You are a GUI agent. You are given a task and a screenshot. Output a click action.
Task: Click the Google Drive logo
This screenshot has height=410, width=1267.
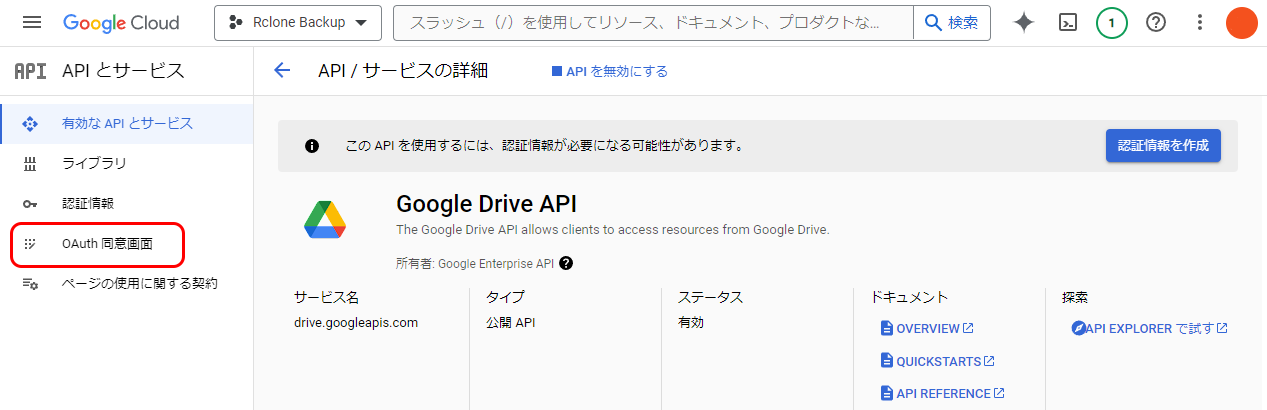click(325, 219)
